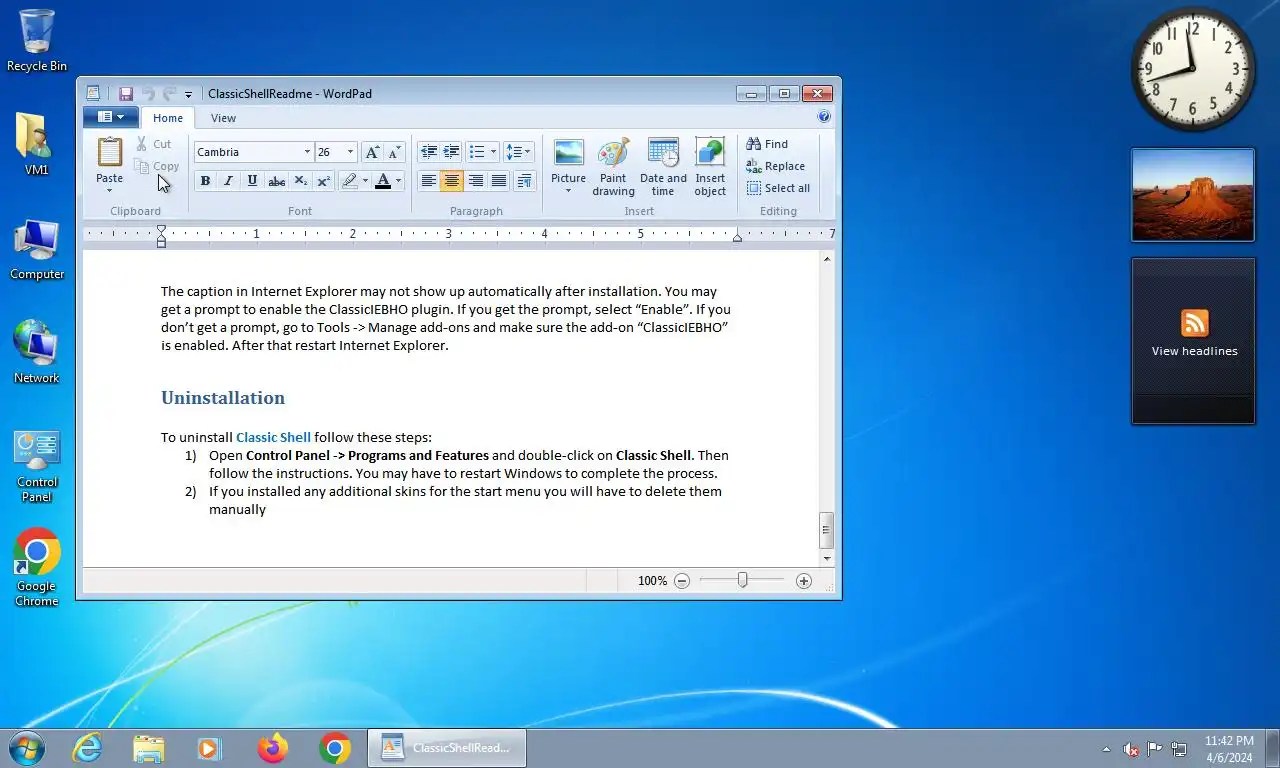The width and height of the screenshot is (1280, 768).
Task: Click the first-line indent marker on ruler
Action: tap(161, 230)
